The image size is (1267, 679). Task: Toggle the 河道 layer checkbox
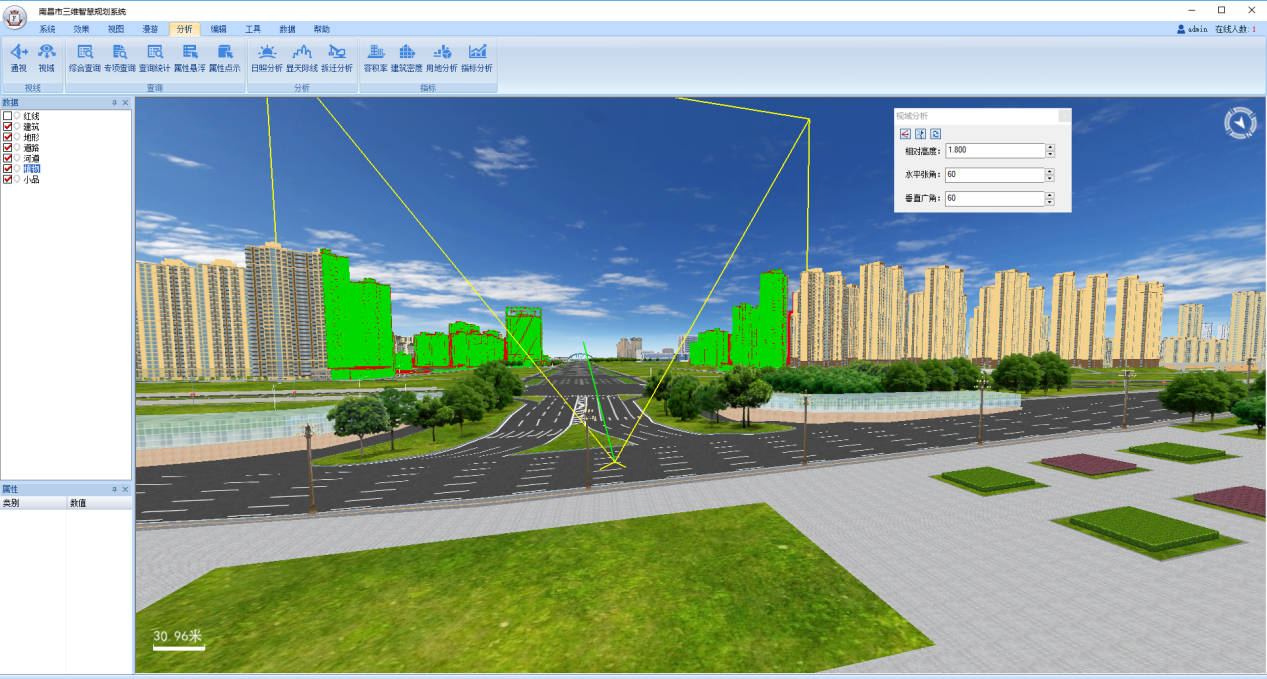click(x=8, y=158)
